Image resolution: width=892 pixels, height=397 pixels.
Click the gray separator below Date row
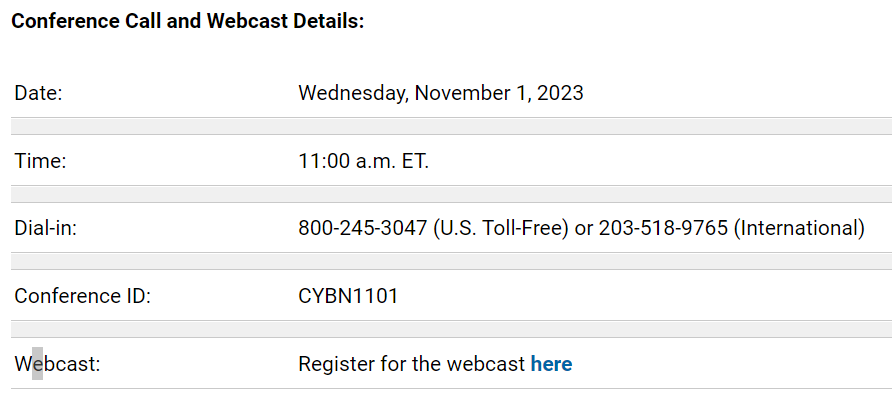(x=451, y=126)
